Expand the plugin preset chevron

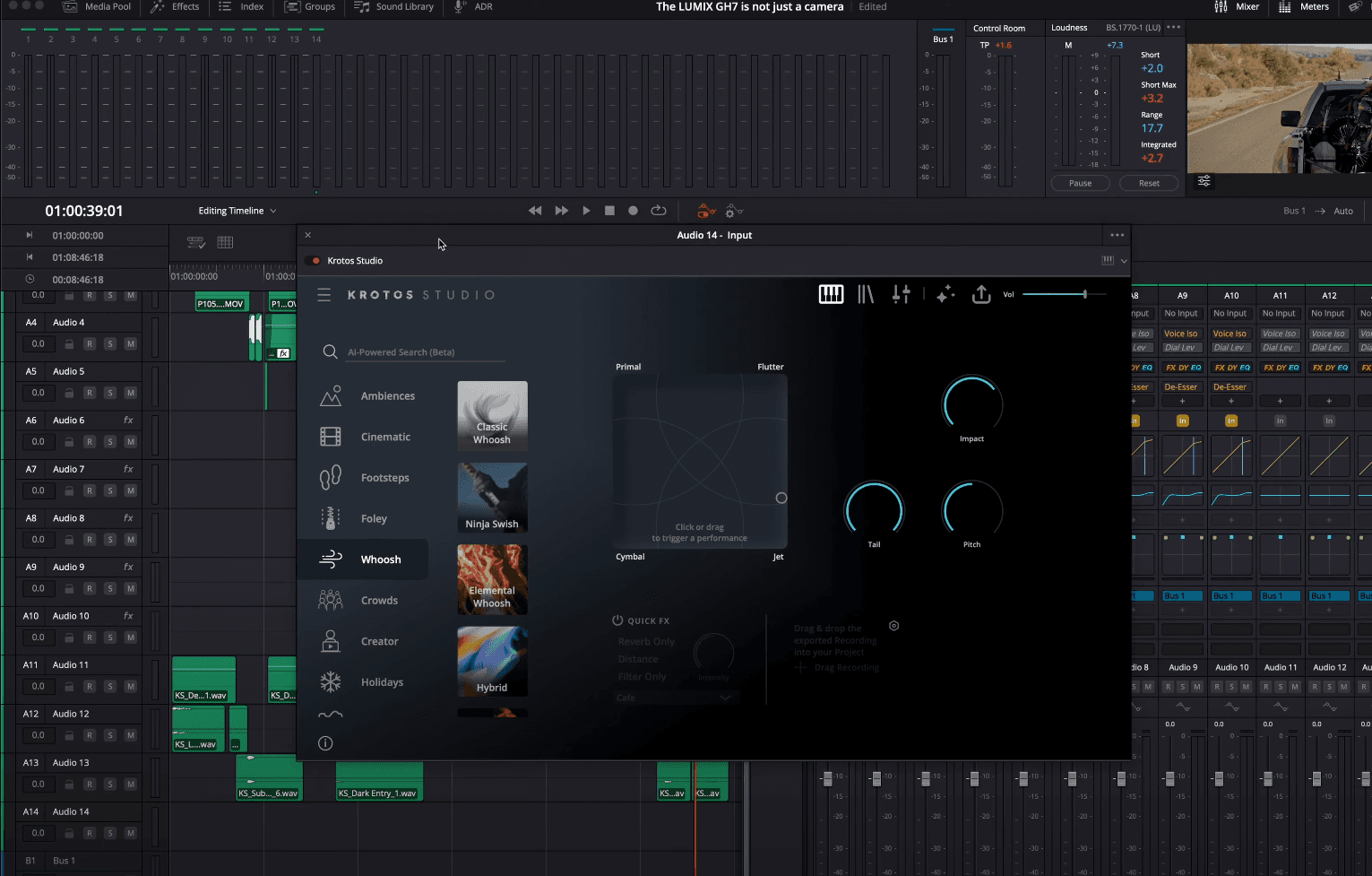[1124, 261]
